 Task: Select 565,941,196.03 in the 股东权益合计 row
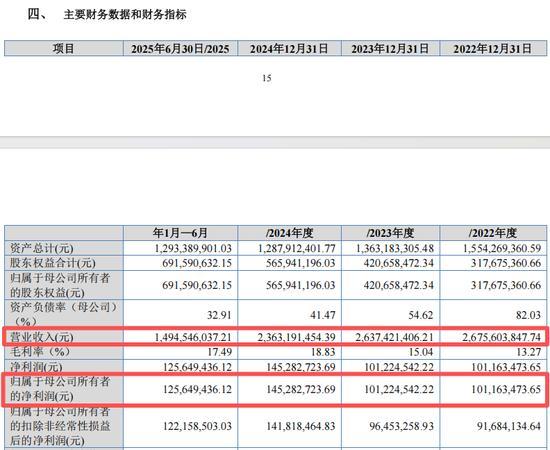coord(301,263)
